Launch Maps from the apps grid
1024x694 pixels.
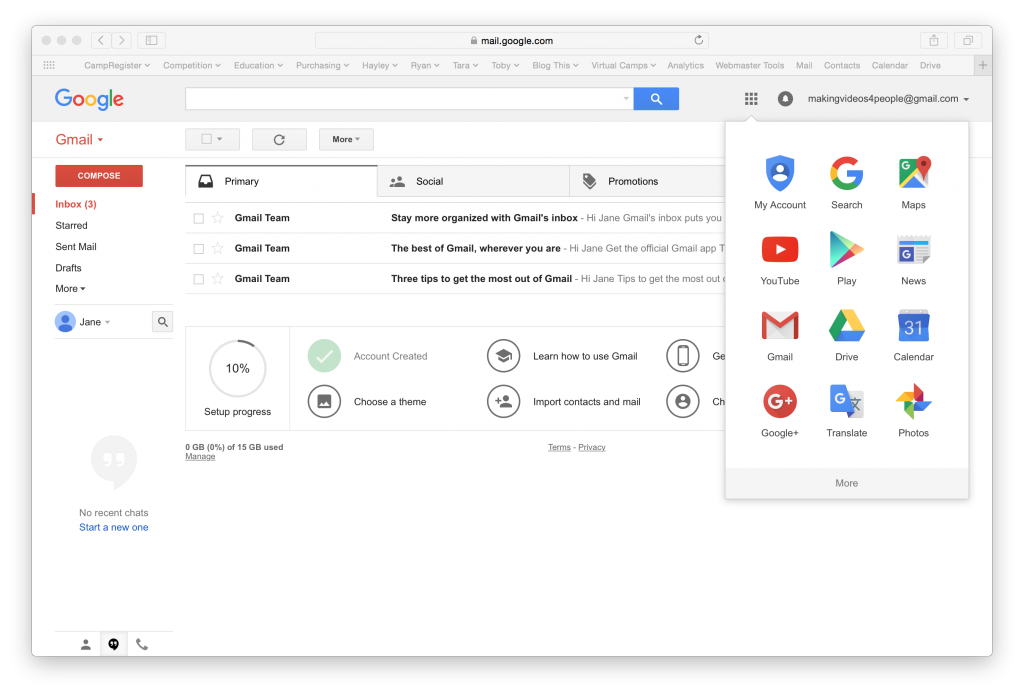(913, 182)
